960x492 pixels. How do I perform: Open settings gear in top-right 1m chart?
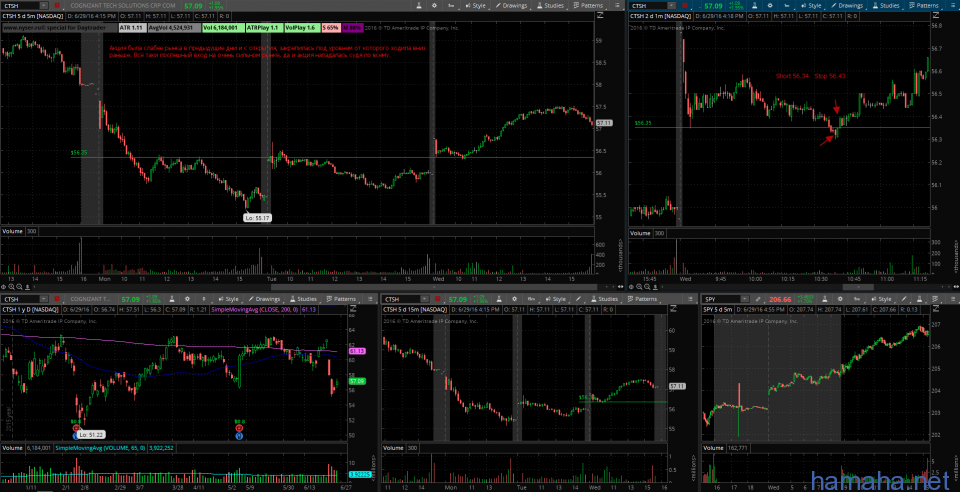pyautogui.click(x=770, y=6)
